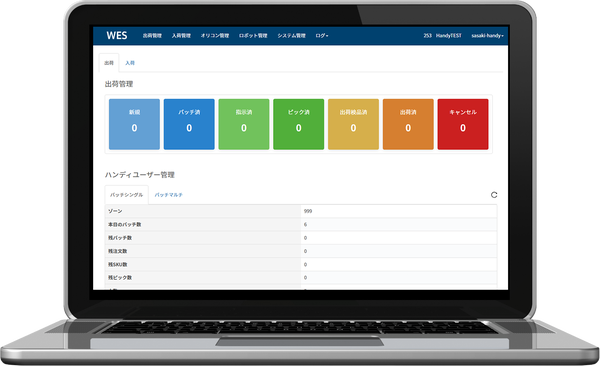Click the 指示済 status tile

tap(244, 124)
